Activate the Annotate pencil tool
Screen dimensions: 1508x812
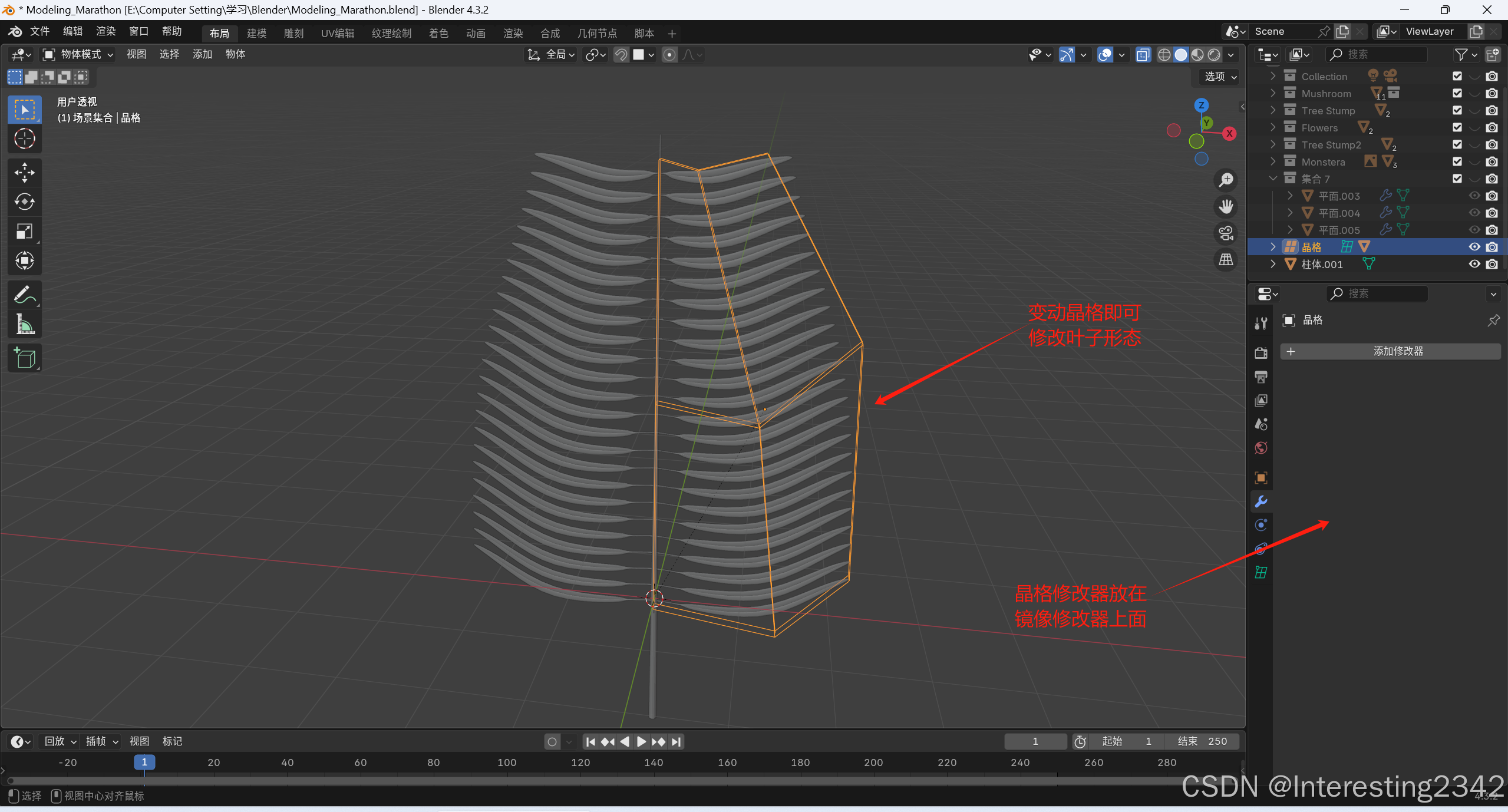(x=24, y=294)
